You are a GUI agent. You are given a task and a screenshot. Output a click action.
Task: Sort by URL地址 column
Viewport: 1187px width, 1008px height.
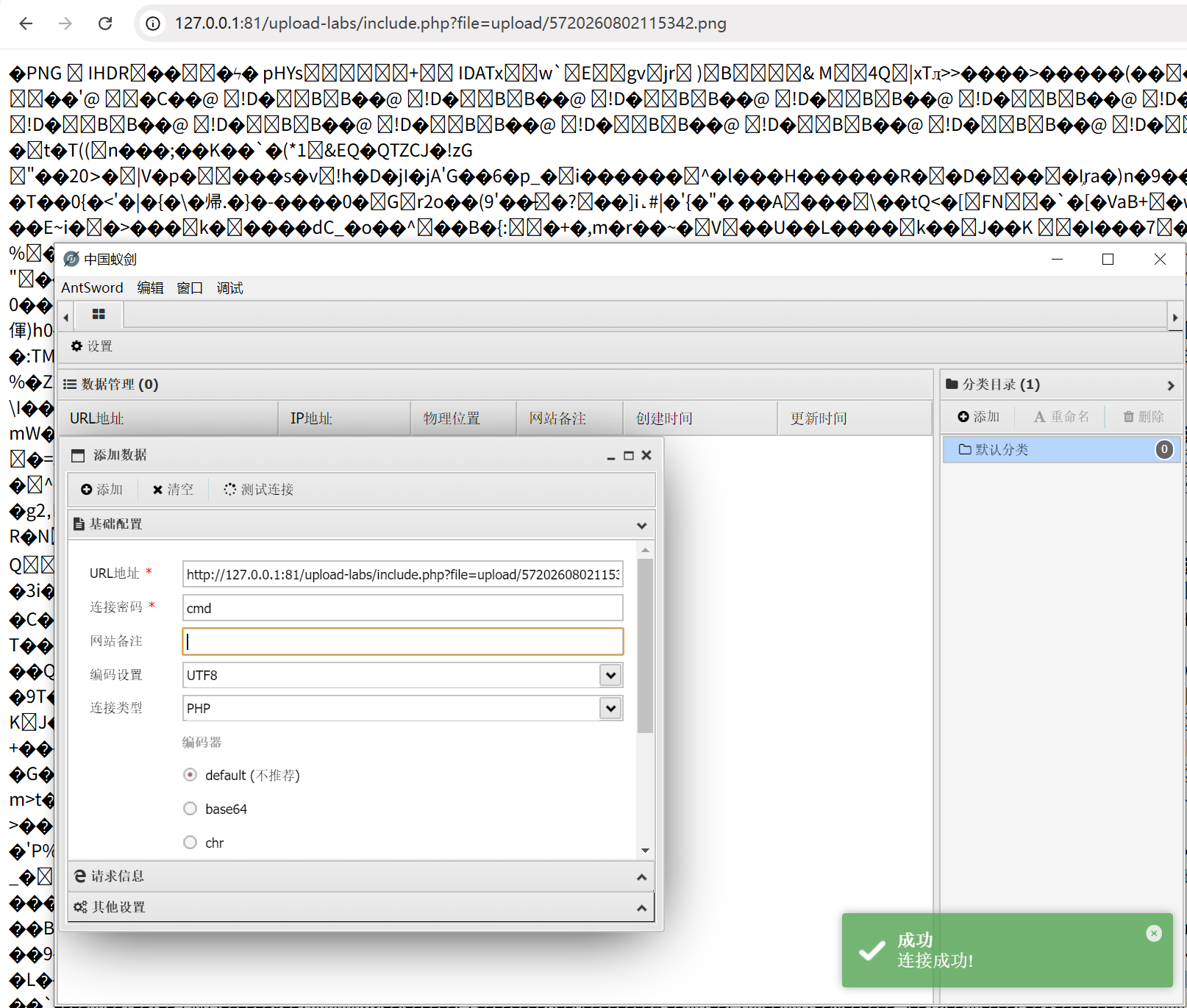tap(168, 418)
